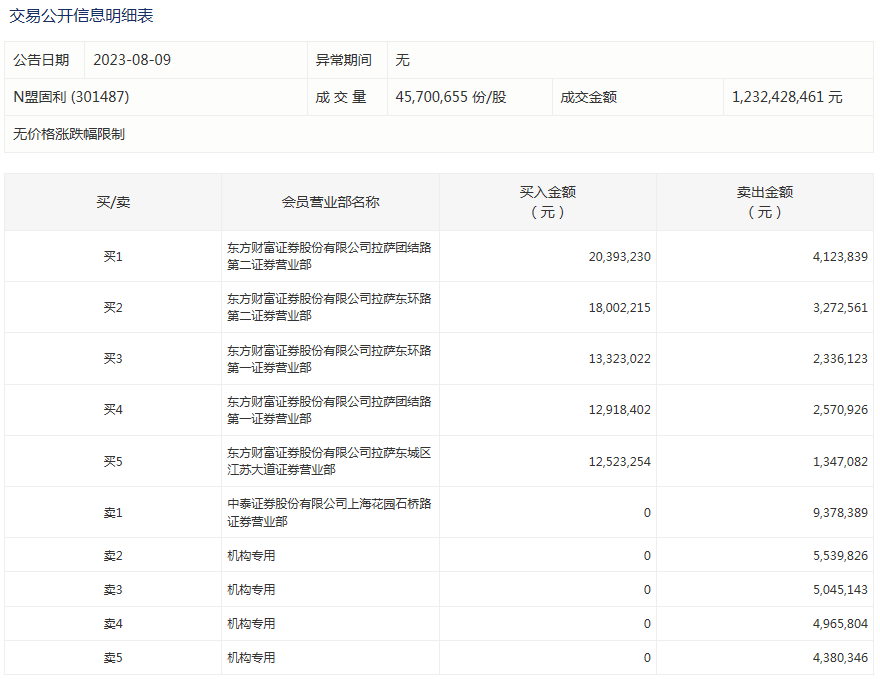Select the 卖4 row label

[113, 623]
